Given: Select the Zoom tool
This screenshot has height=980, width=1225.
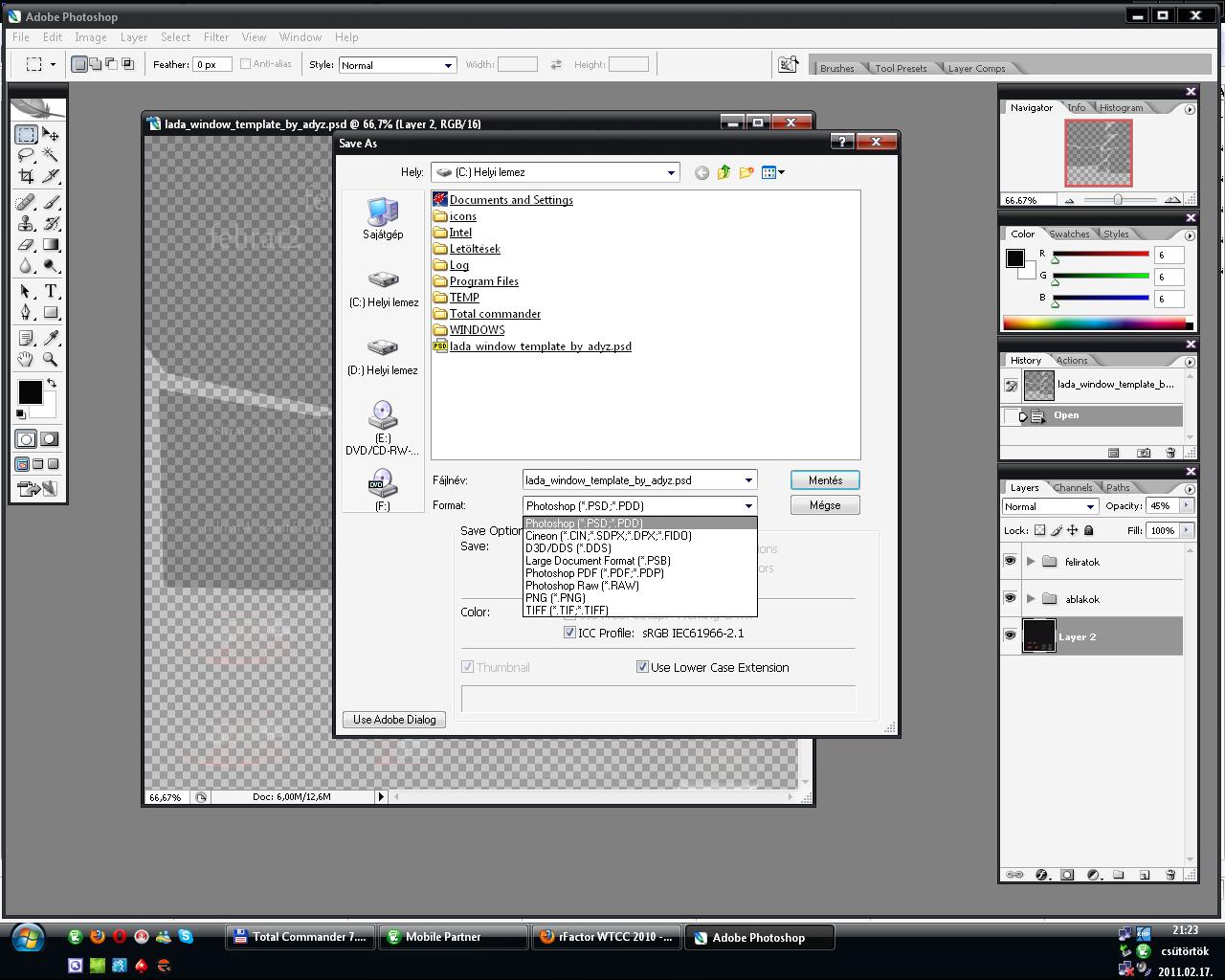Looking at the screenshot, I should click(x=51, y=359).
